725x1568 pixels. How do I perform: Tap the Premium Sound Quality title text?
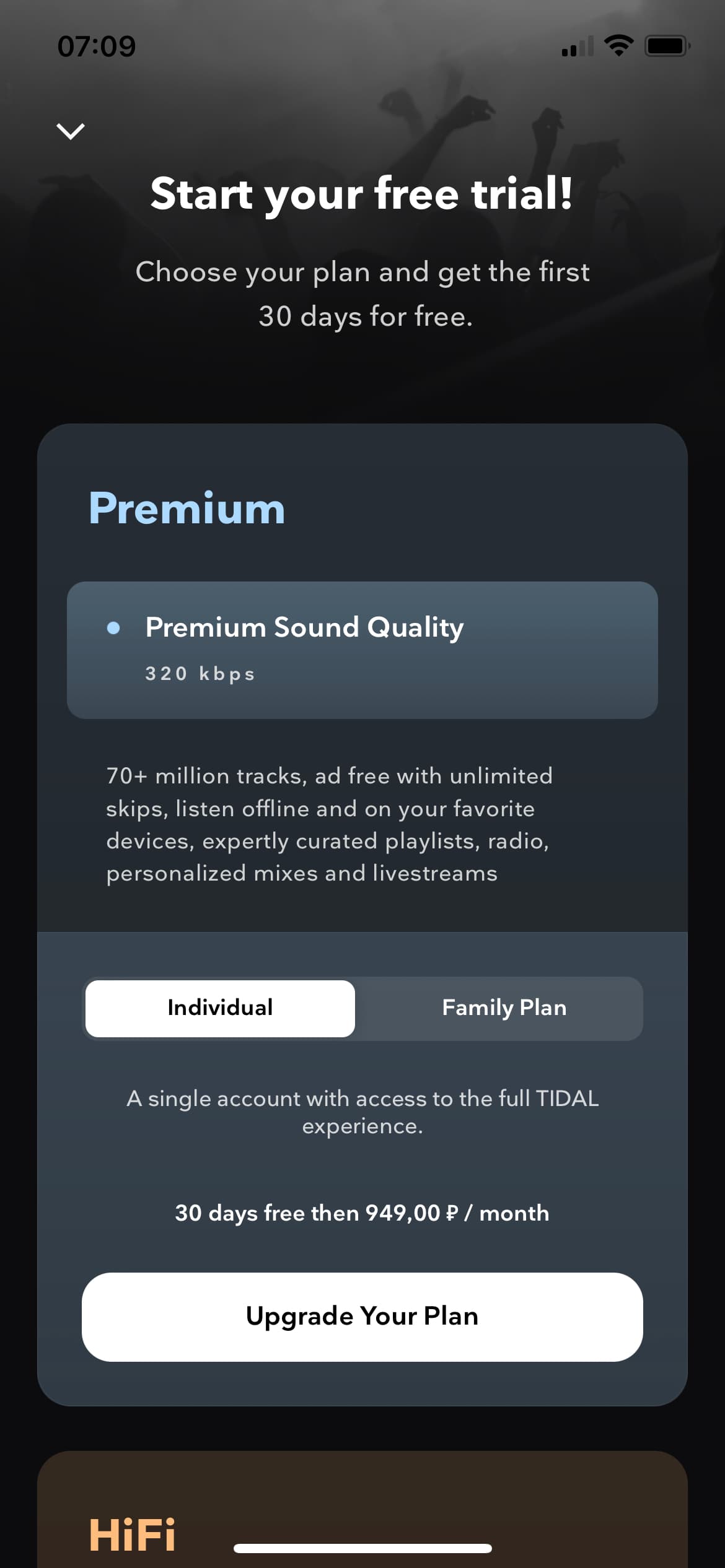[304, 627]
